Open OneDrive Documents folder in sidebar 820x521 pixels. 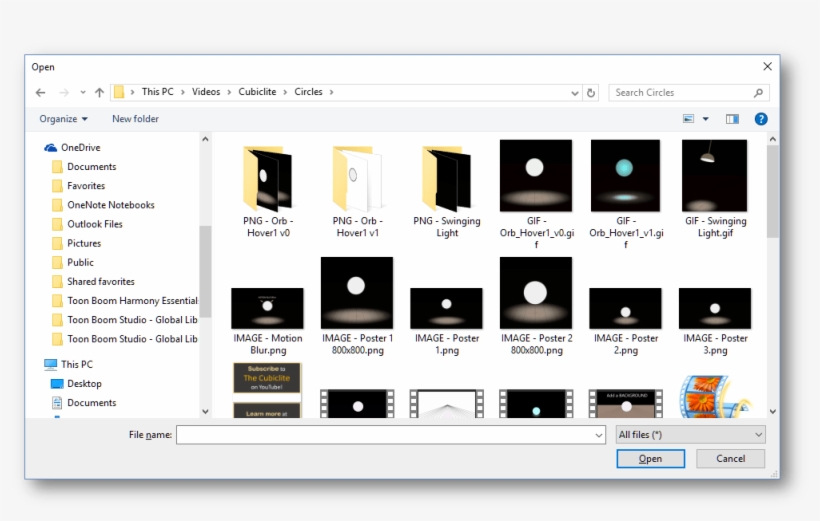tap(92, 166)
